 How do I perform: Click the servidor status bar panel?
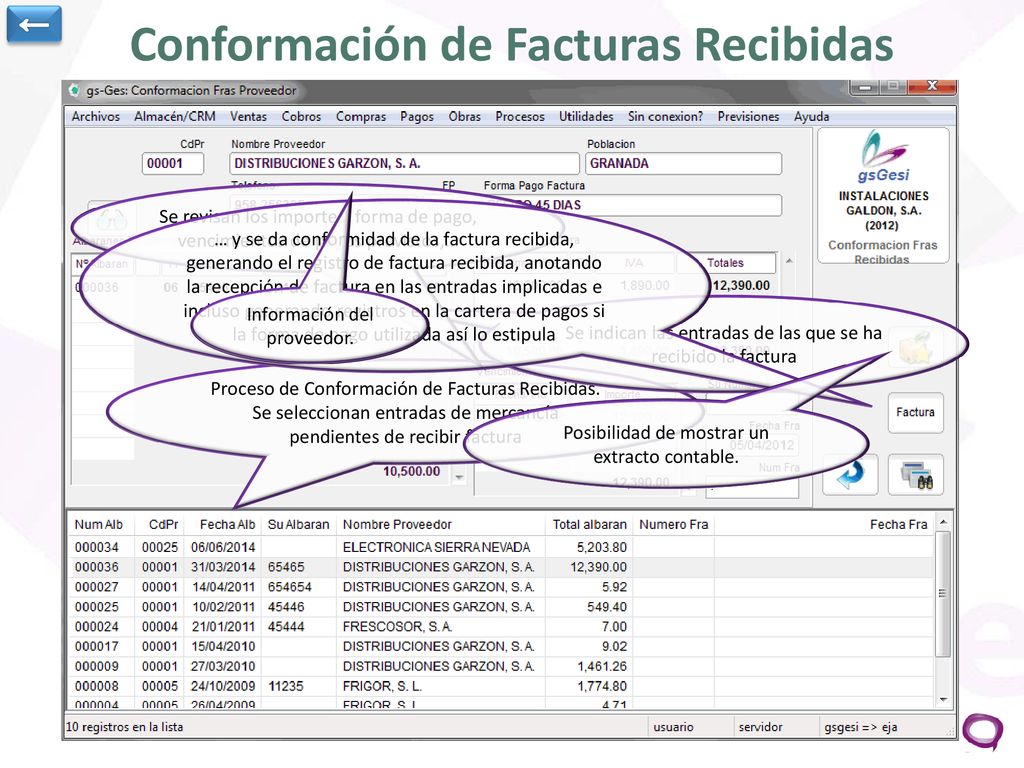pyautogui.click(x=775, y=727)
